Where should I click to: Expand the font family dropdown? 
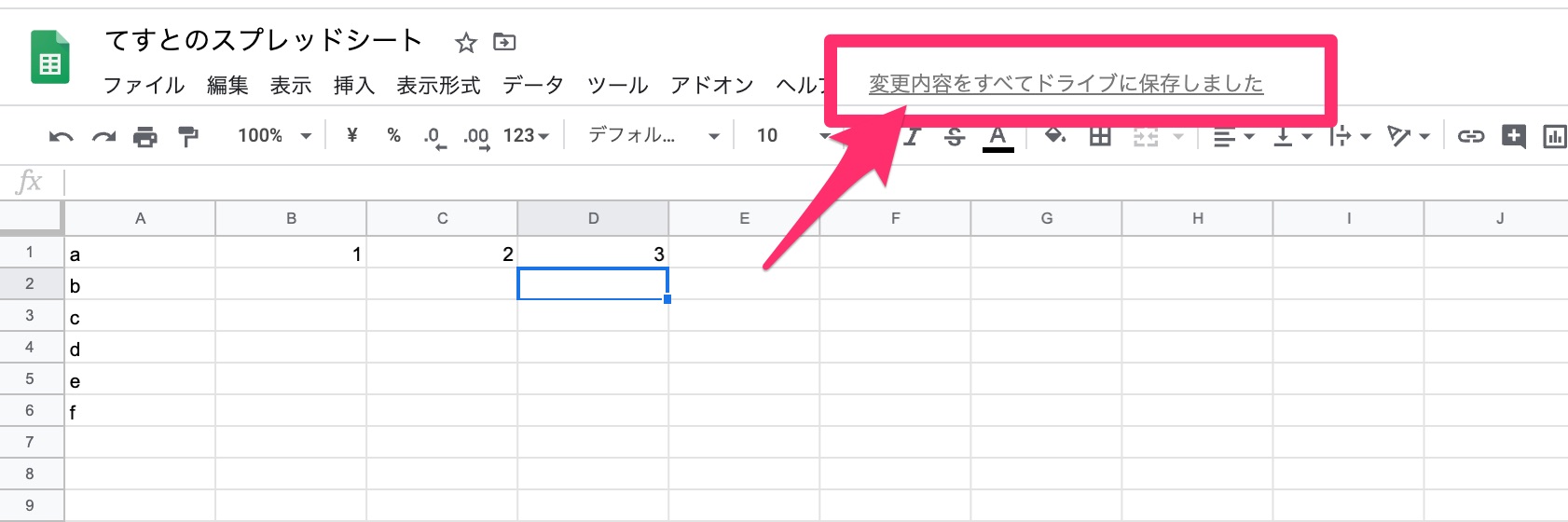click(653, 136)
